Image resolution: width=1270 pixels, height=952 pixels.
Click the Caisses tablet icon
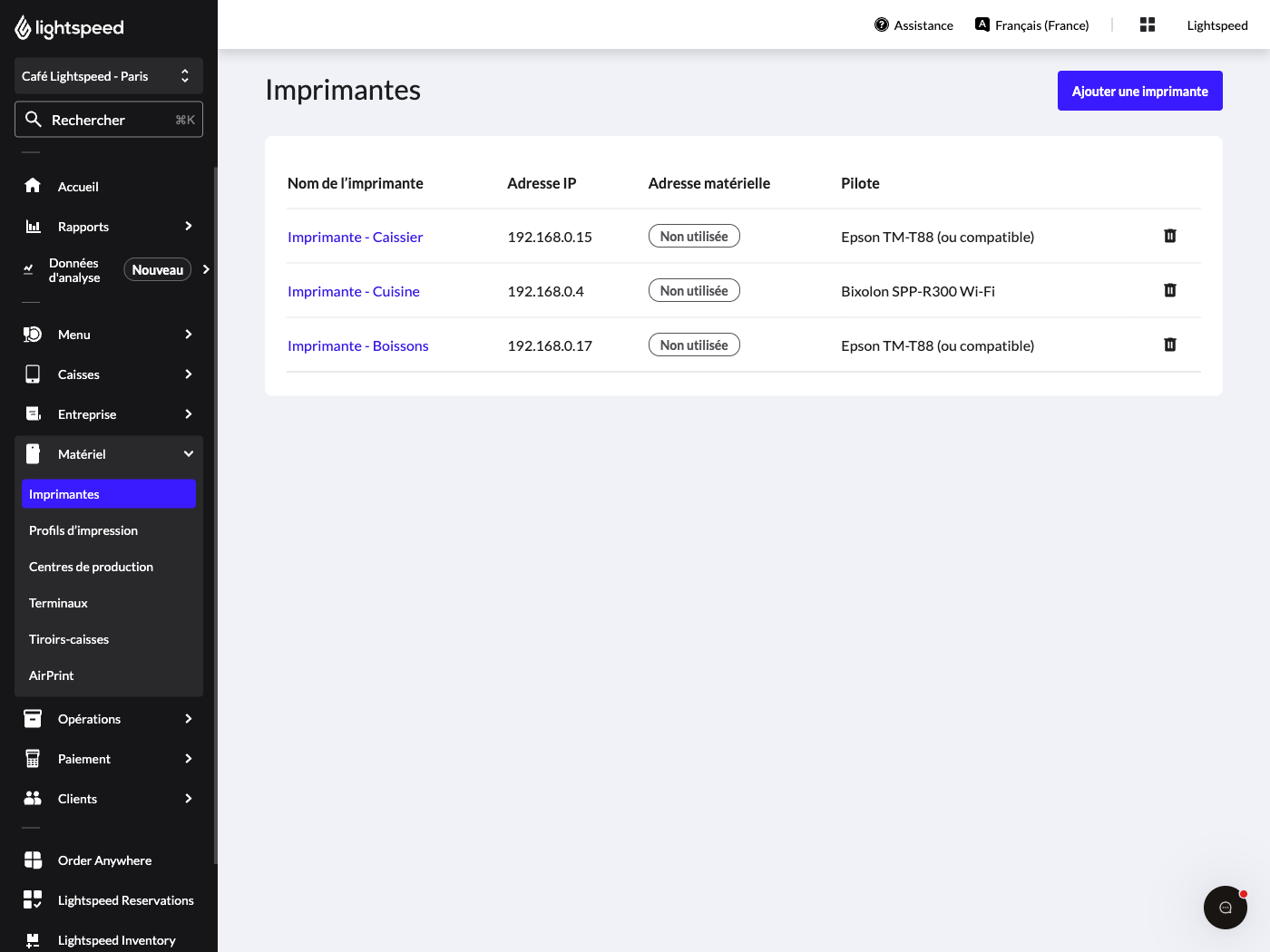tap(33, 374)
